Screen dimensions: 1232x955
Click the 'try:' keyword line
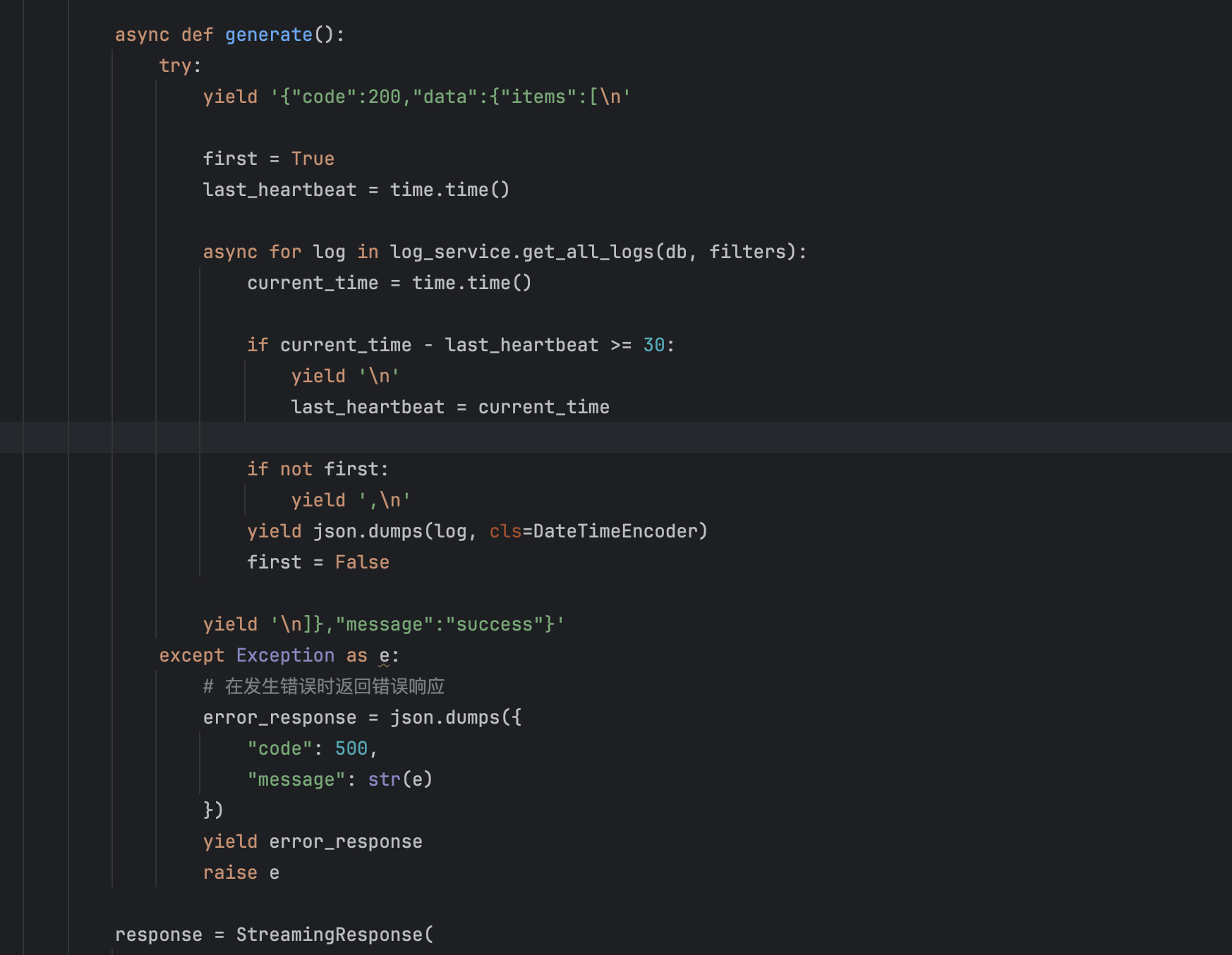(180, 66)
